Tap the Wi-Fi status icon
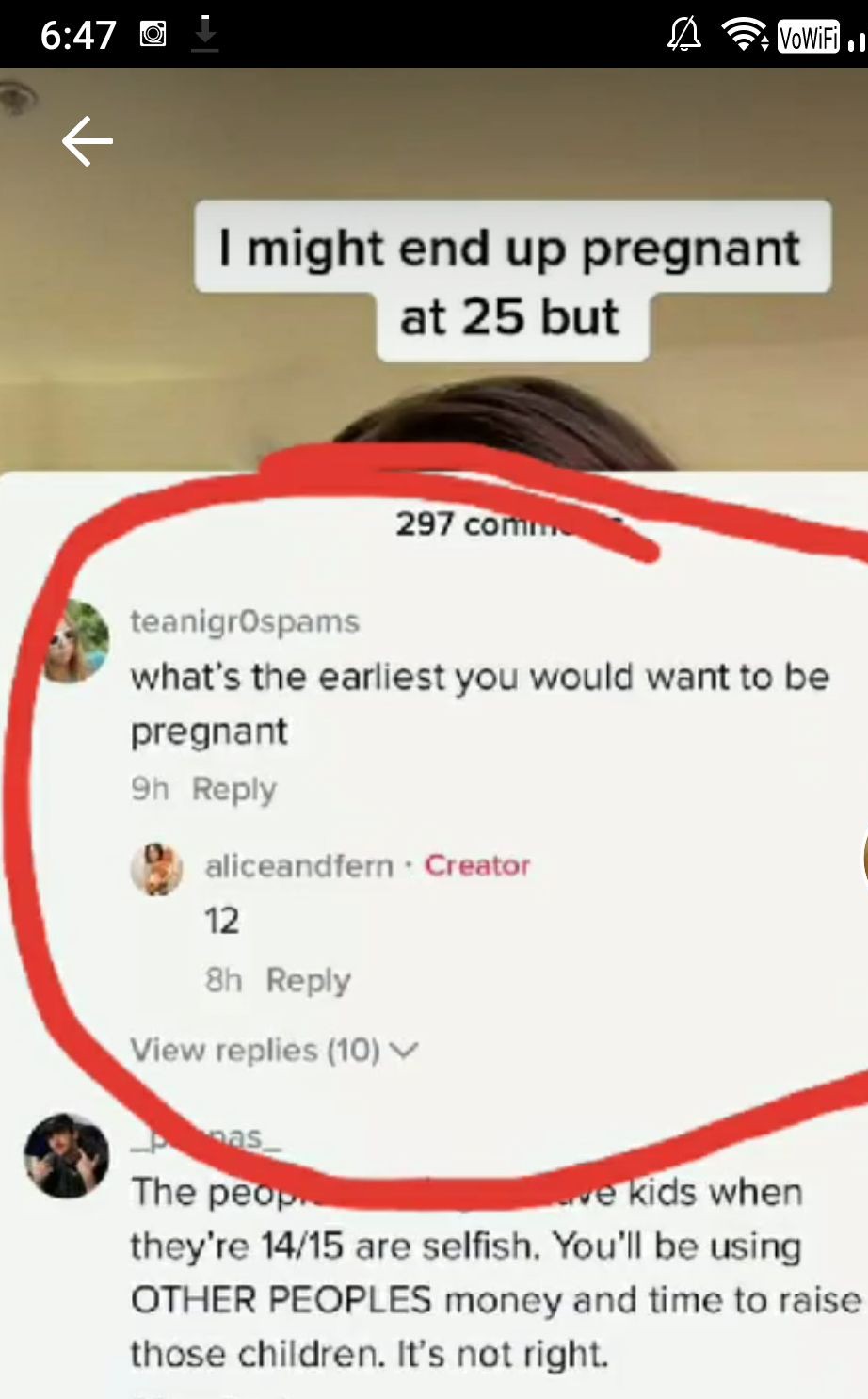Image resolution: width=868 pixels, height=1399 pixels. (x=745, y=36)
